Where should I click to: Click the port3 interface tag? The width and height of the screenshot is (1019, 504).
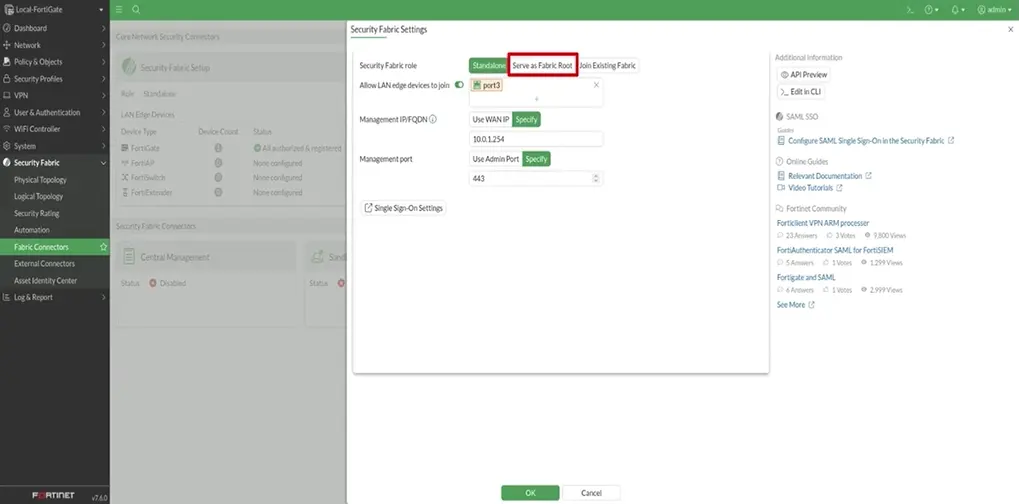pyautogui.click(x=487, y=85)
